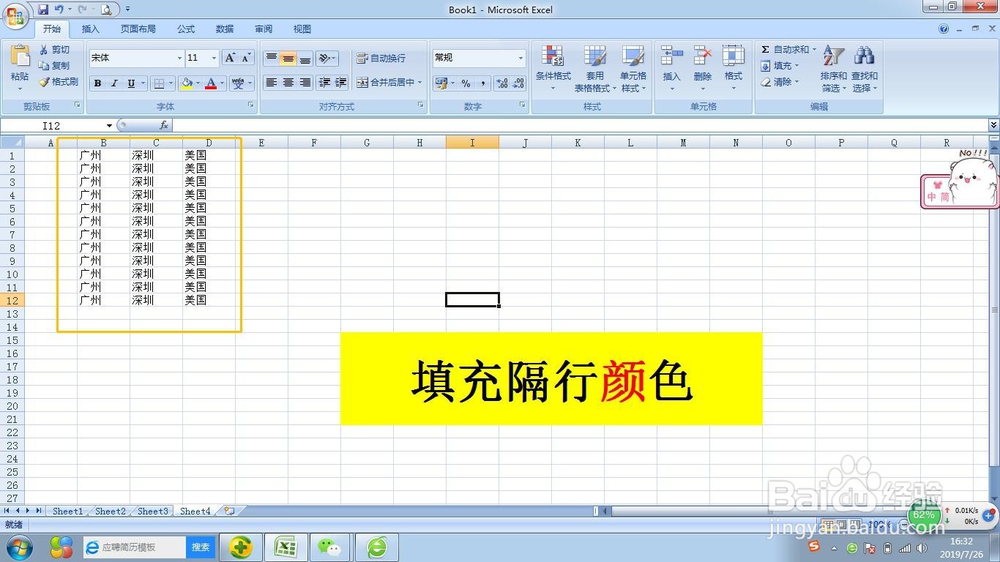The height and width of the screenshot is (562, 1000).
Task: Switch to the 审阅 (Review) tab
Action: [263, 29]
